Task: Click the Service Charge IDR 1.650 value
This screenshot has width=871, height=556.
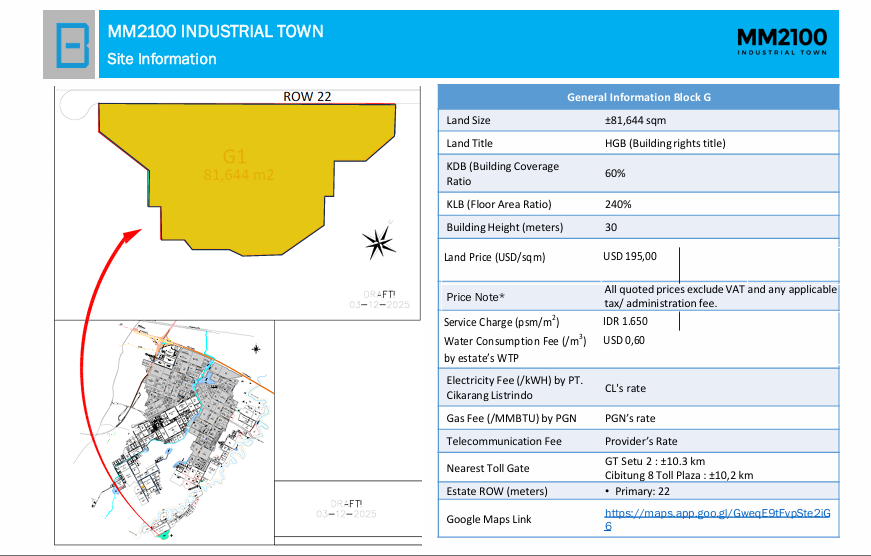Action: pos(625,321)
